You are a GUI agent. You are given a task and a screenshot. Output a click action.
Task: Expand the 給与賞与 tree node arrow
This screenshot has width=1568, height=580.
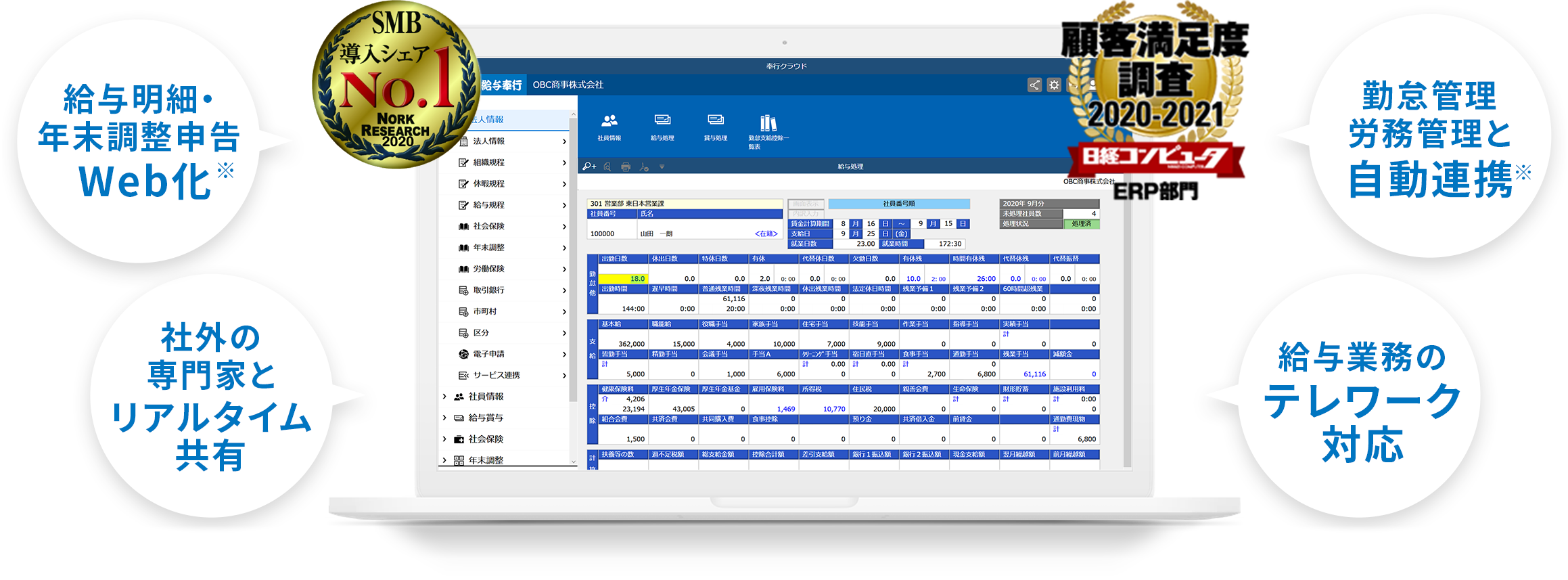tap(444, 418)
